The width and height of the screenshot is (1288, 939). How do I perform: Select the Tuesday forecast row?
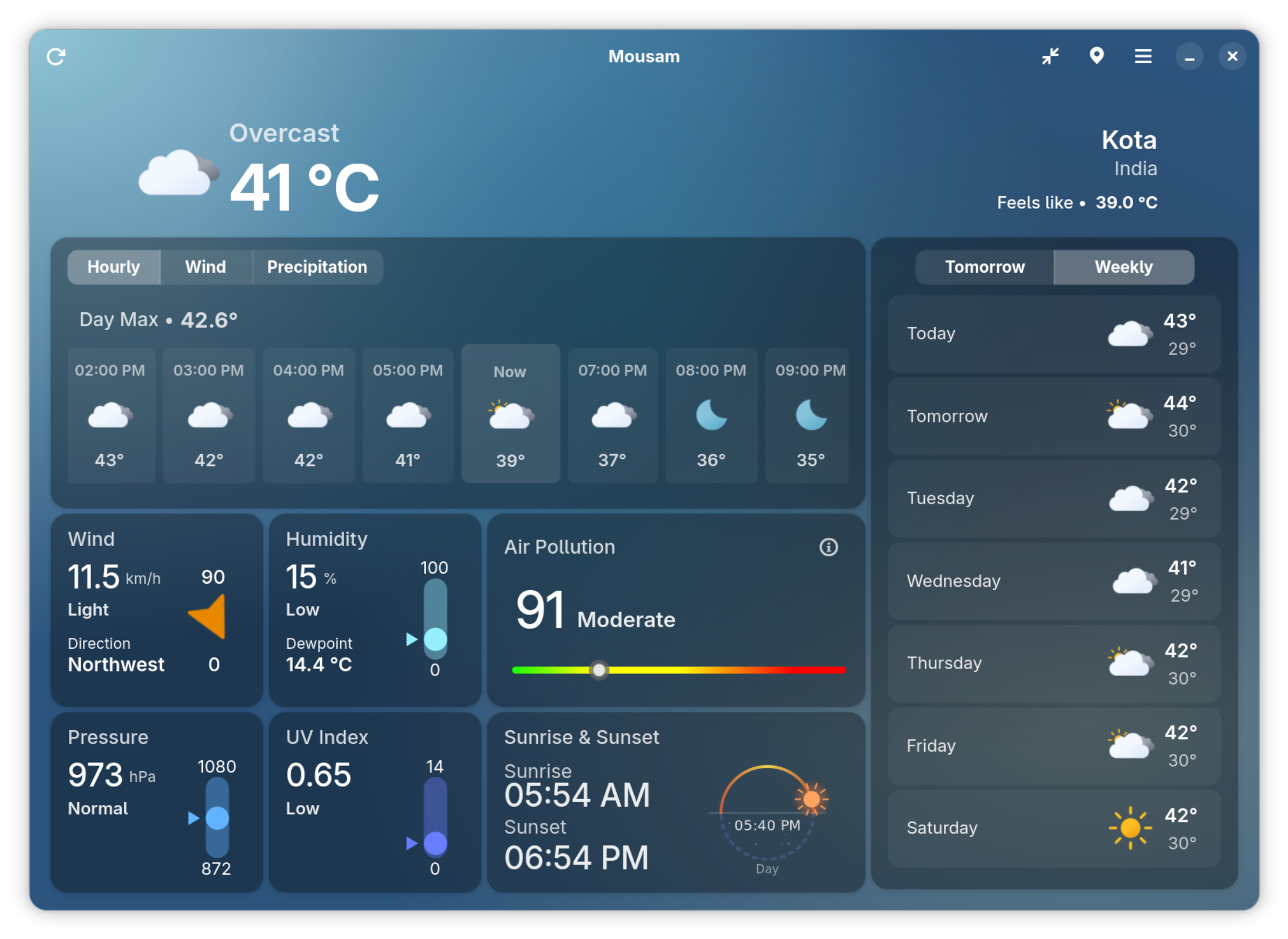pos(1054,499)
